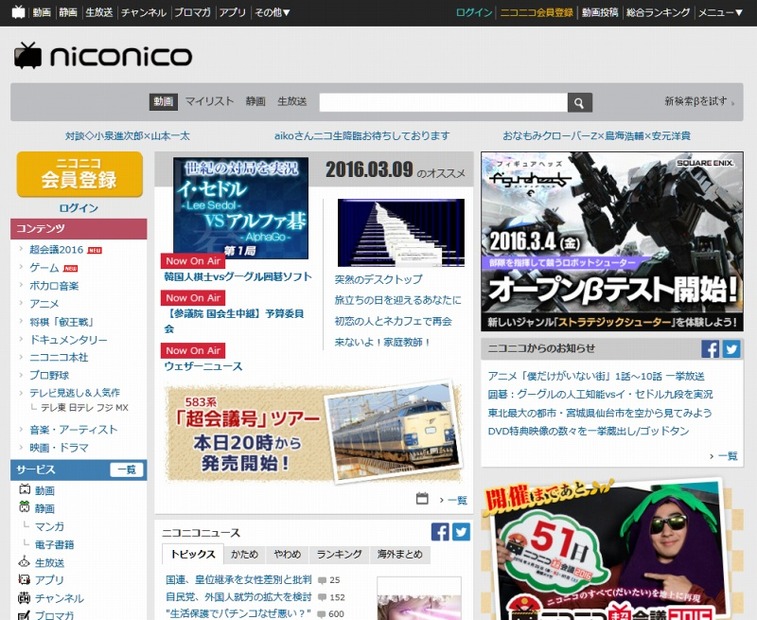The width and height of the screenshot is (757, 620).
Task: Click 生放送 service icon in the サービス list
Action: (x=24, y=562)
